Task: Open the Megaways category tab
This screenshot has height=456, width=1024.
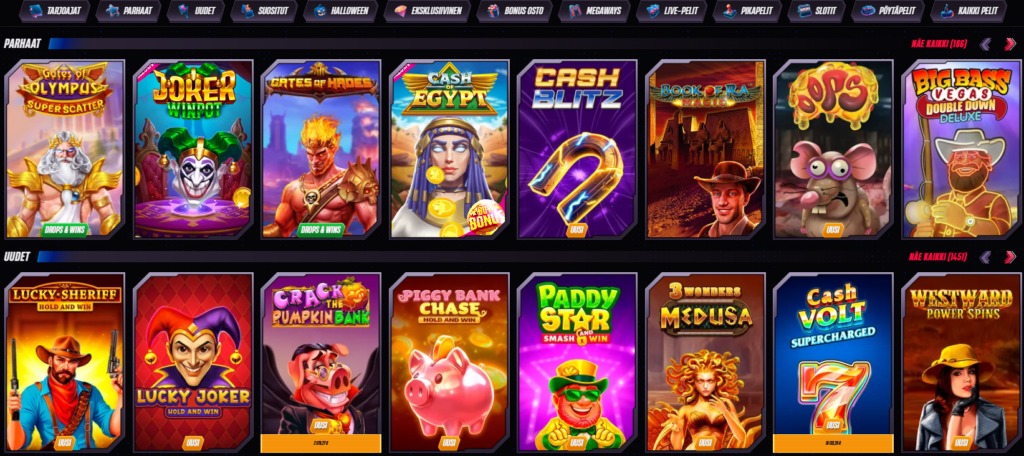Action: pos(594,11)
